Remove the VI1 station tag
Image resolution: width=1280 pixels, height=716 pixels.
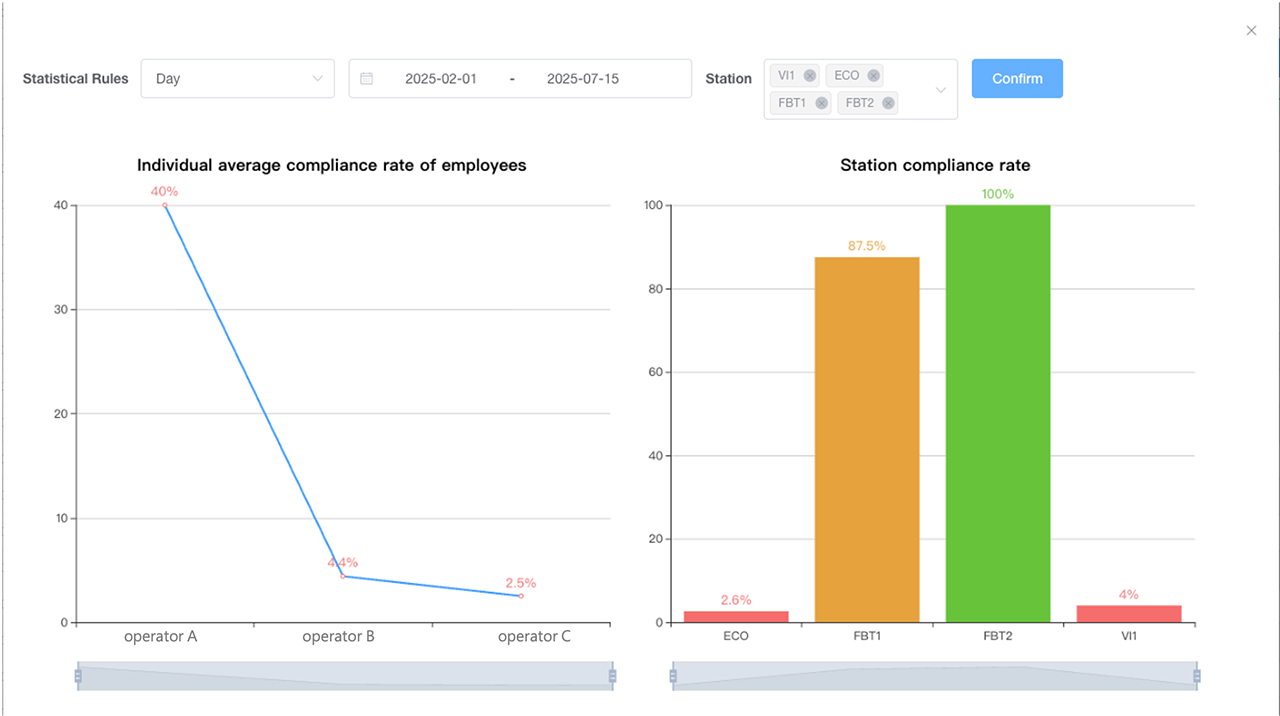pos(810,76)
